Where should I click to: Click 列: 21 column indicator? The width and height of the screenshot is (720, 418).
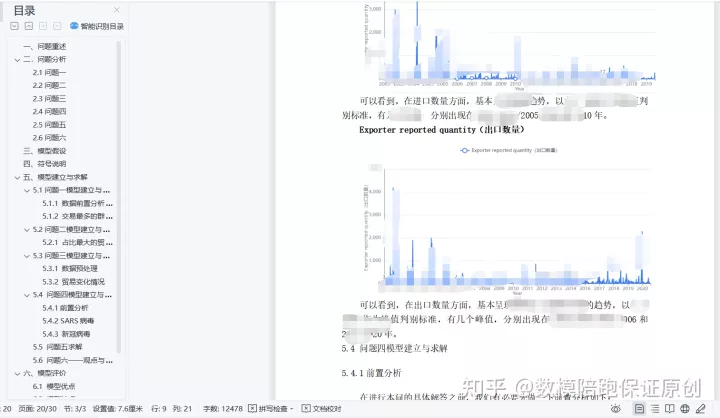(x=182, y=409)
